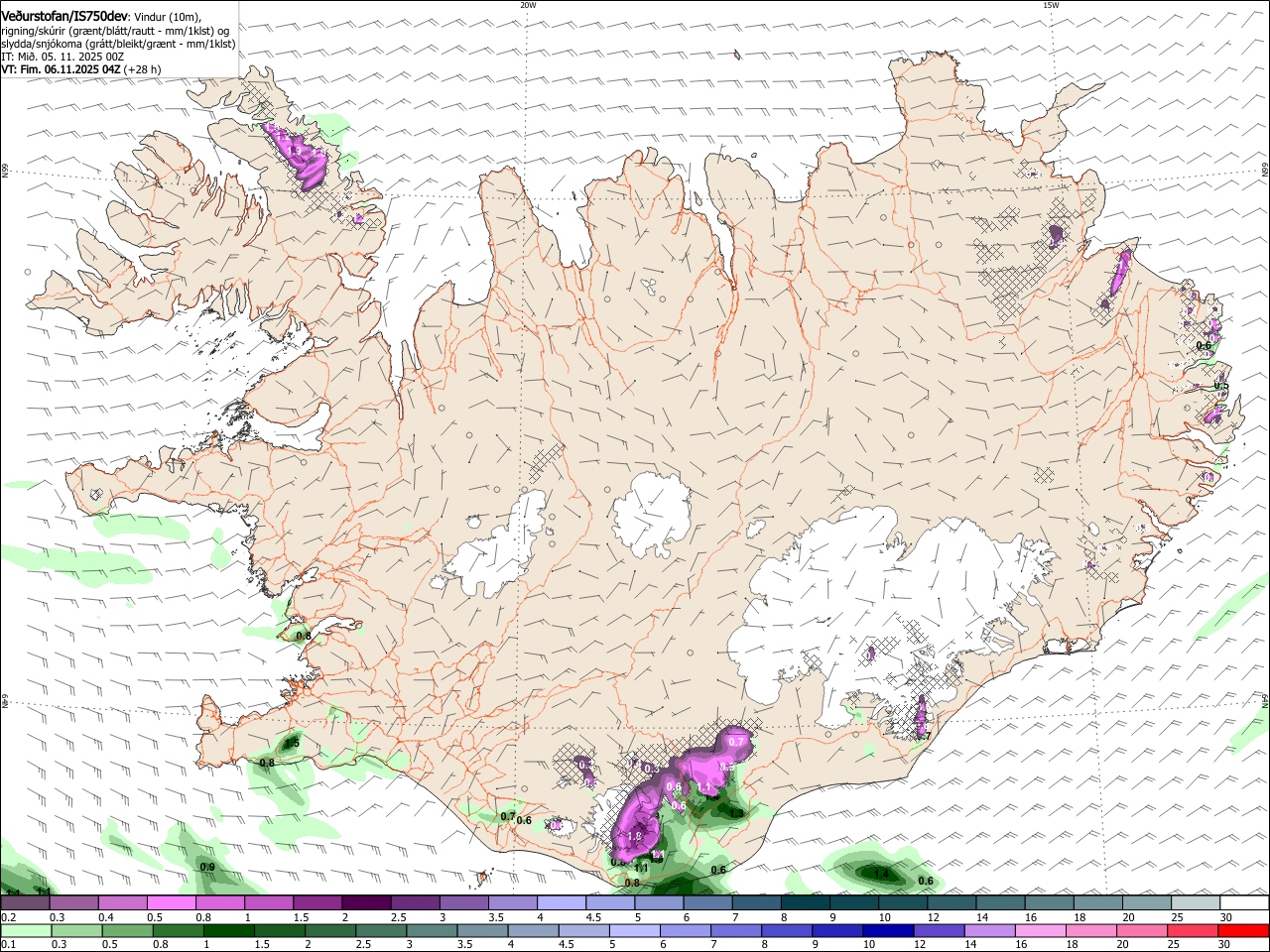Select the white 30 snow scale swatch
Image resolution: width=1270 pixels, height=952 pixels.
tap(1243, 903)
